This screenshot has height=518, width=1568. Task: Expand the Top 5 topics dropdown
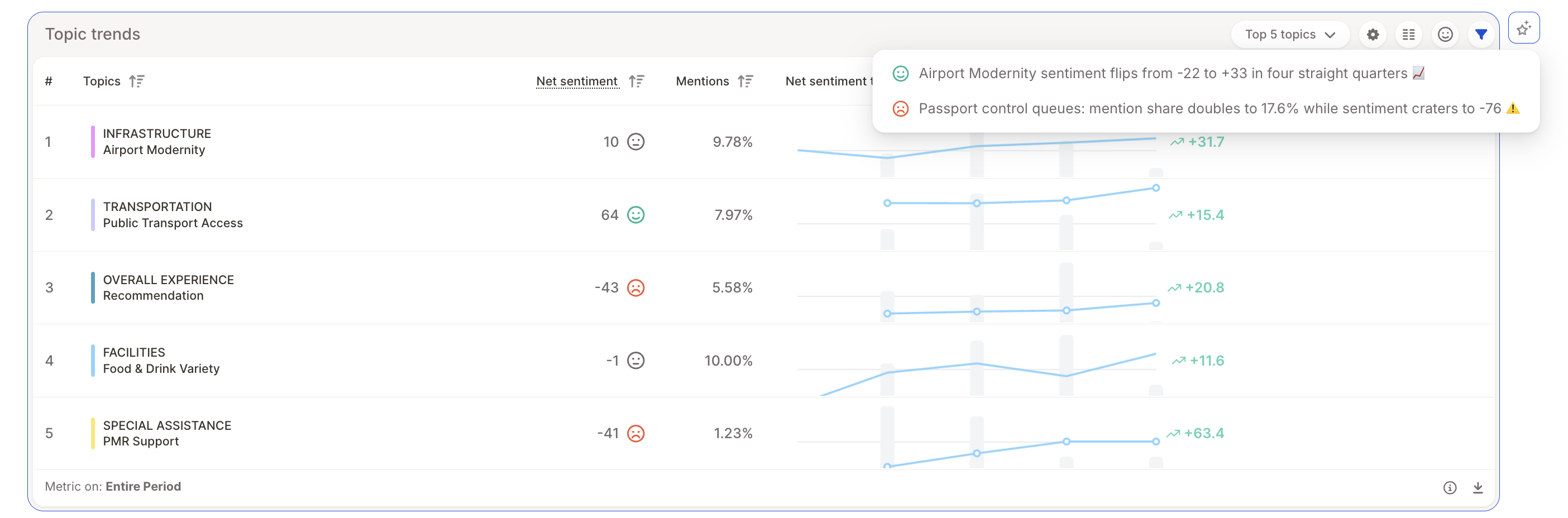(1290, 35)
